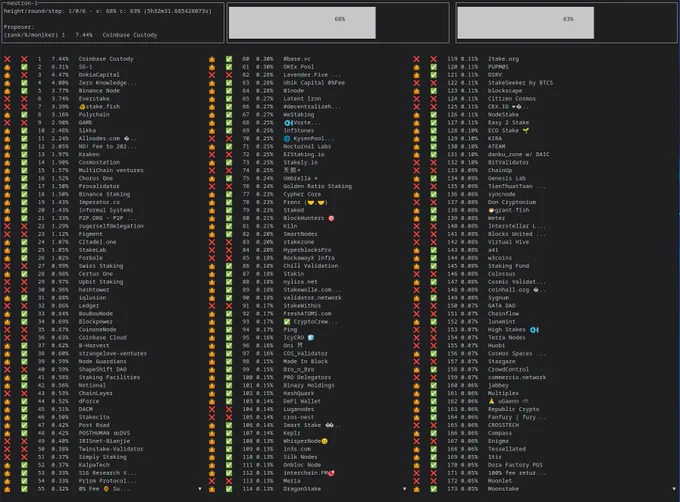Click the thumbs-up icon beside Cosmostation

pyautogui.click(x=7, y=162)
